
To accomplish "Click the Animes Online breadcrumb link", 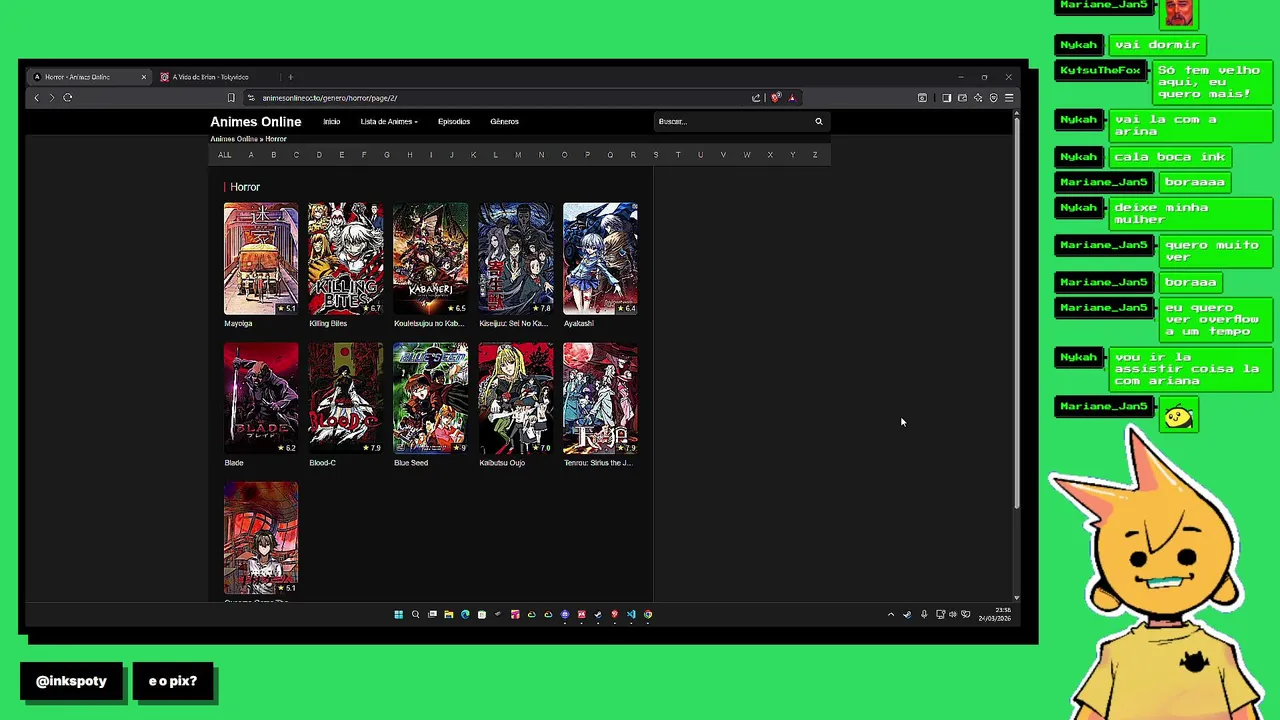I will click(x=234, y=139).
